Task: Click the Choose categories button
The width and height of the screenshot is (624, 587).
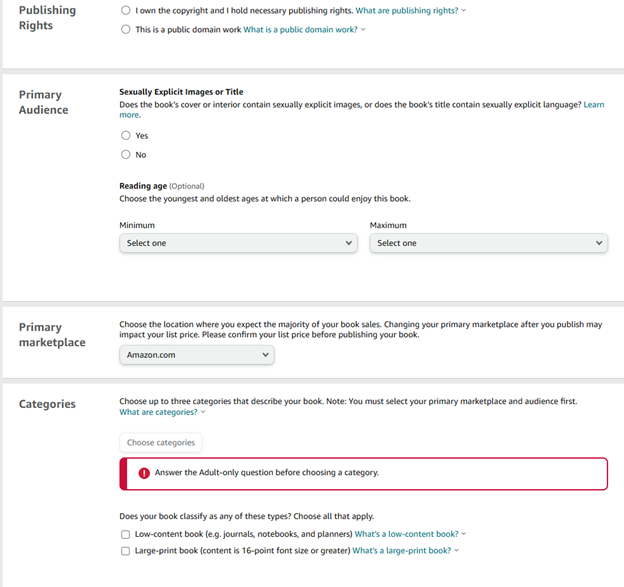Action: 161,443
